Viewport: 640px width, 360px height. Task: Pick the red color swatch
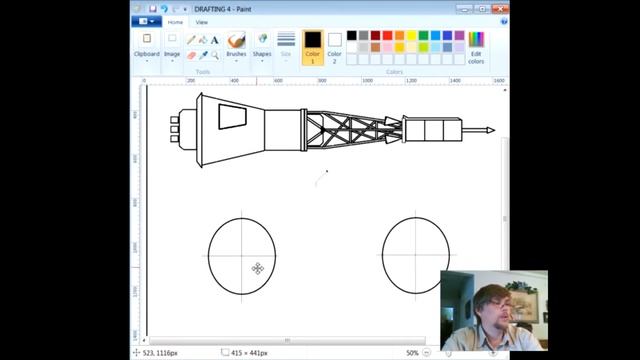(x=387, y=36)
